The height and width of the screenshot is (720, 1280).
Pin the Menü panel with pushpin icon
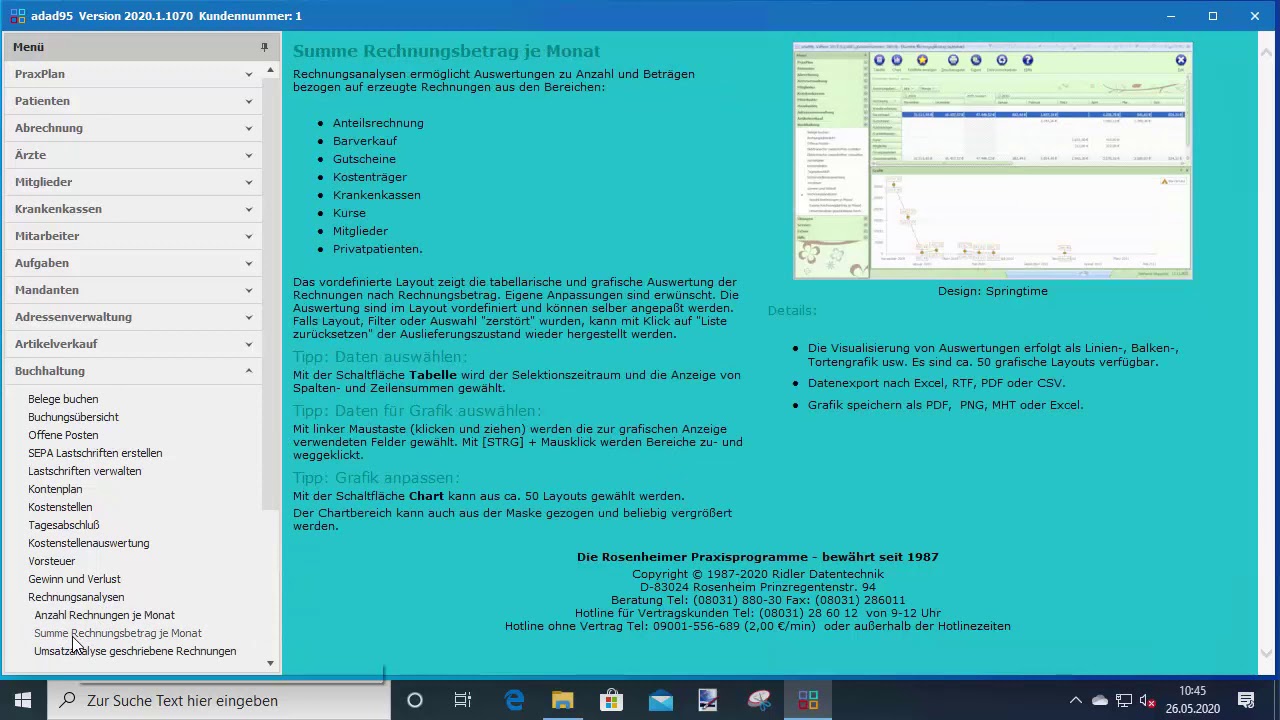pos(264,47)
